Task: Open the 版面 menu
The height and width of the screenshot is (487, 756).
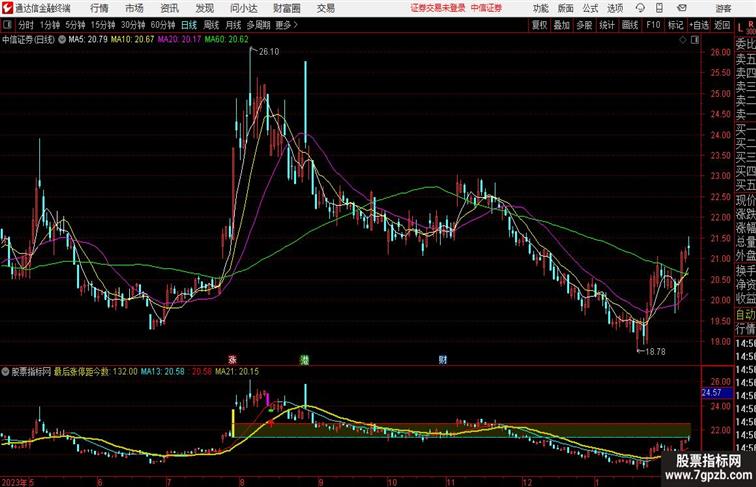Action: click(x=566, y=8)
